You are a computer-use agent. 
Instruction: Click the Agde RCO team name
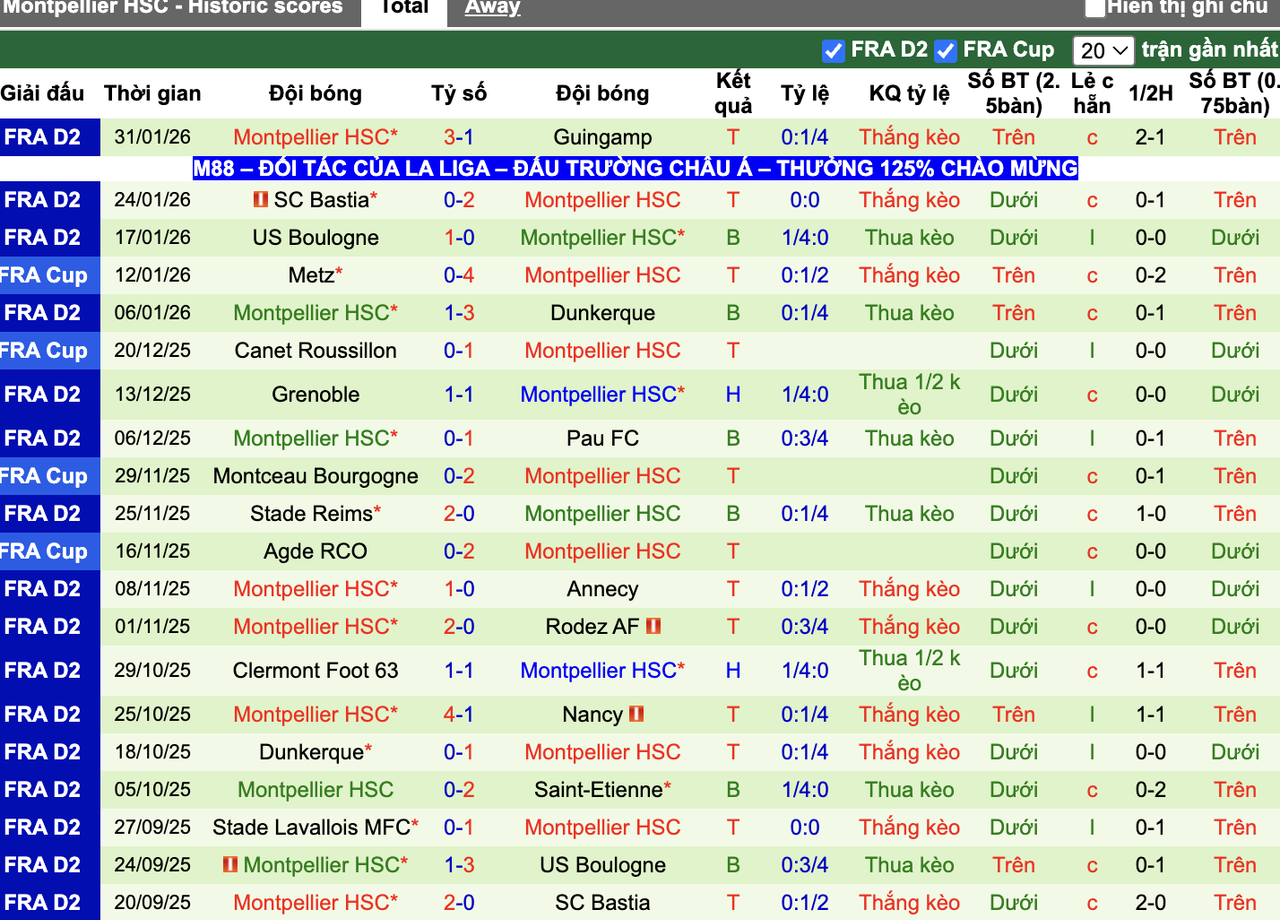coord(316,552)
